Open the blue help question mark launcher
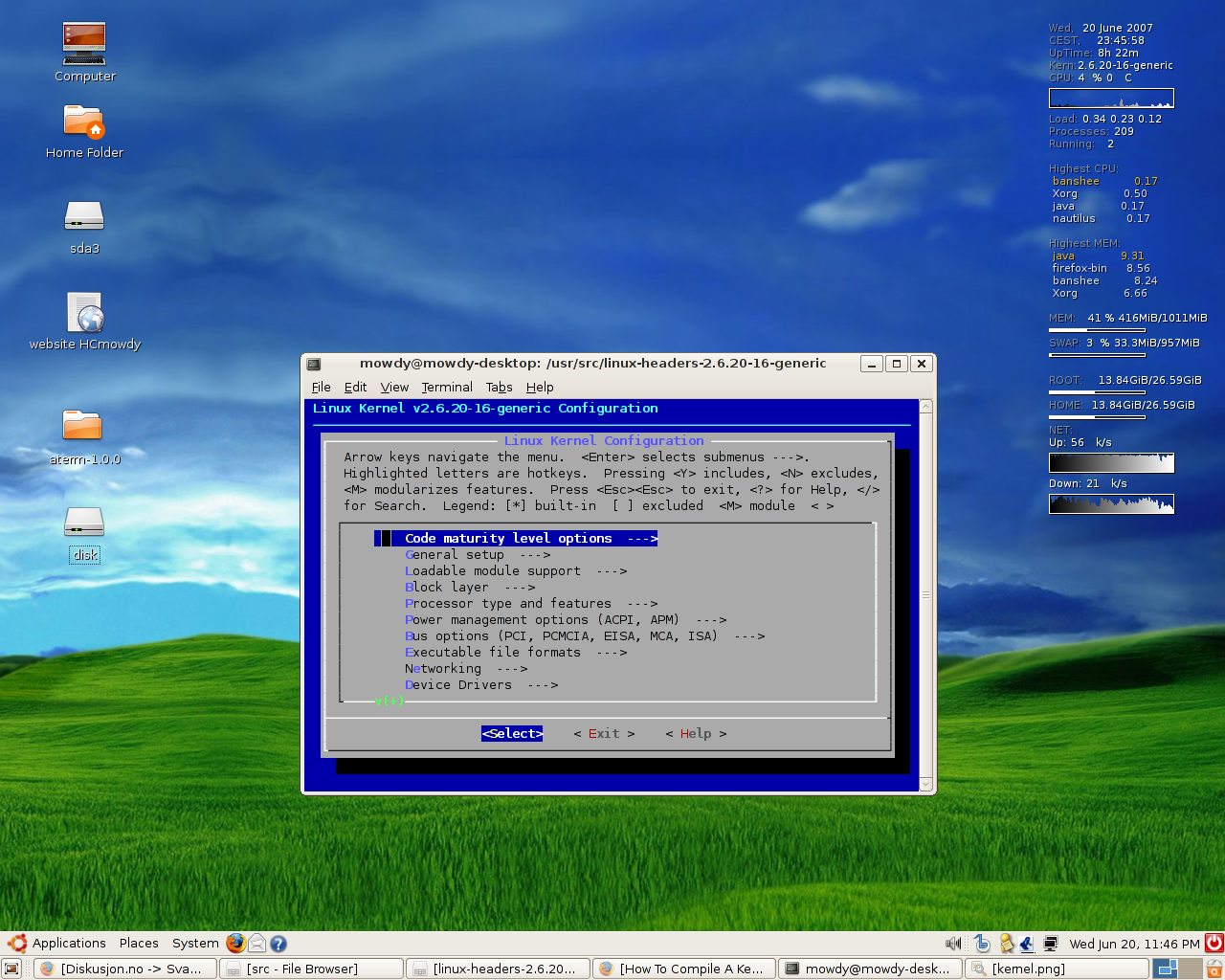The height and width of the screenshot is (980, 1225). tap(278, 944)
